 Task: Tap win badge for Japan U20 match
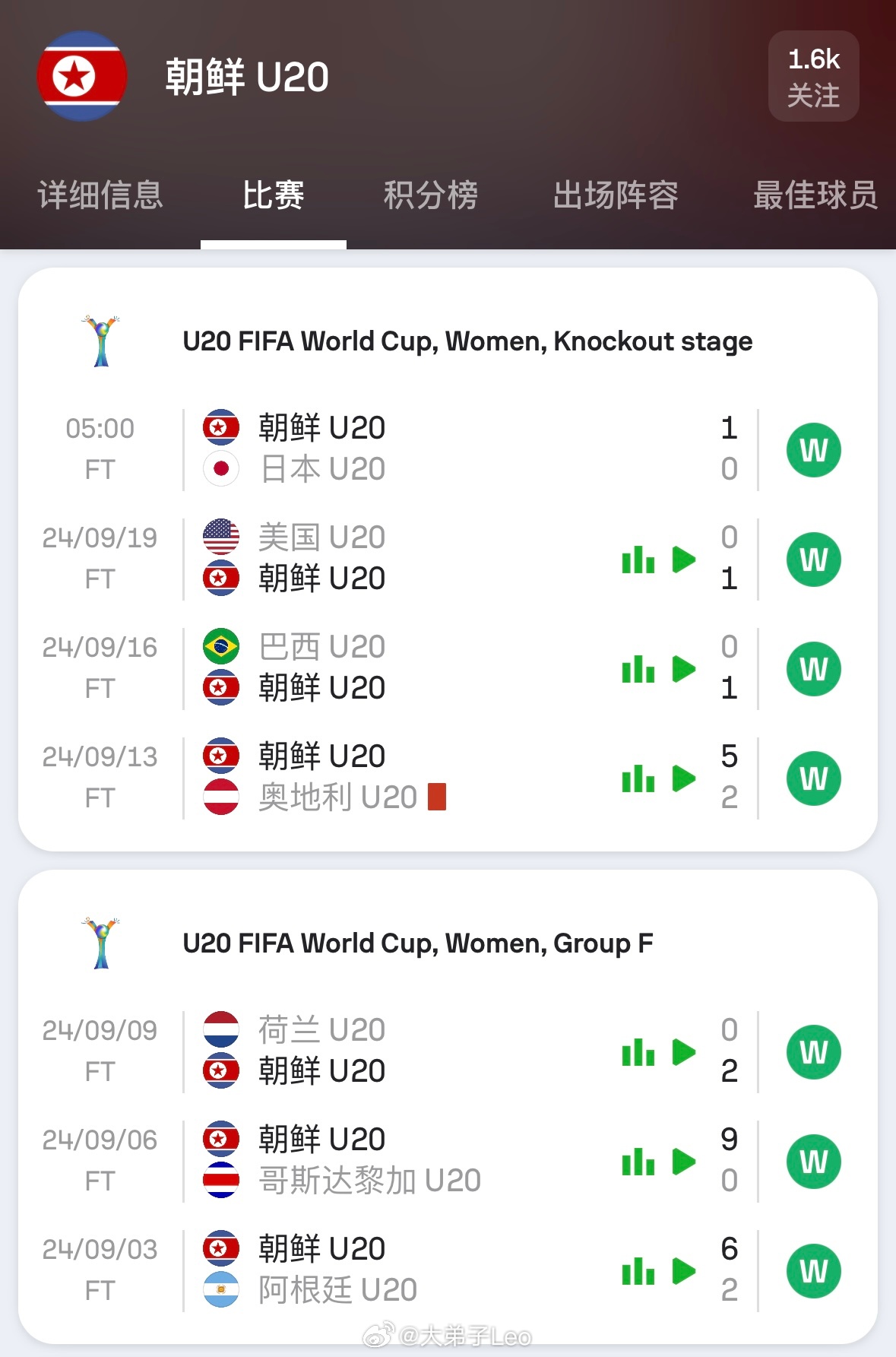point(814,450)
